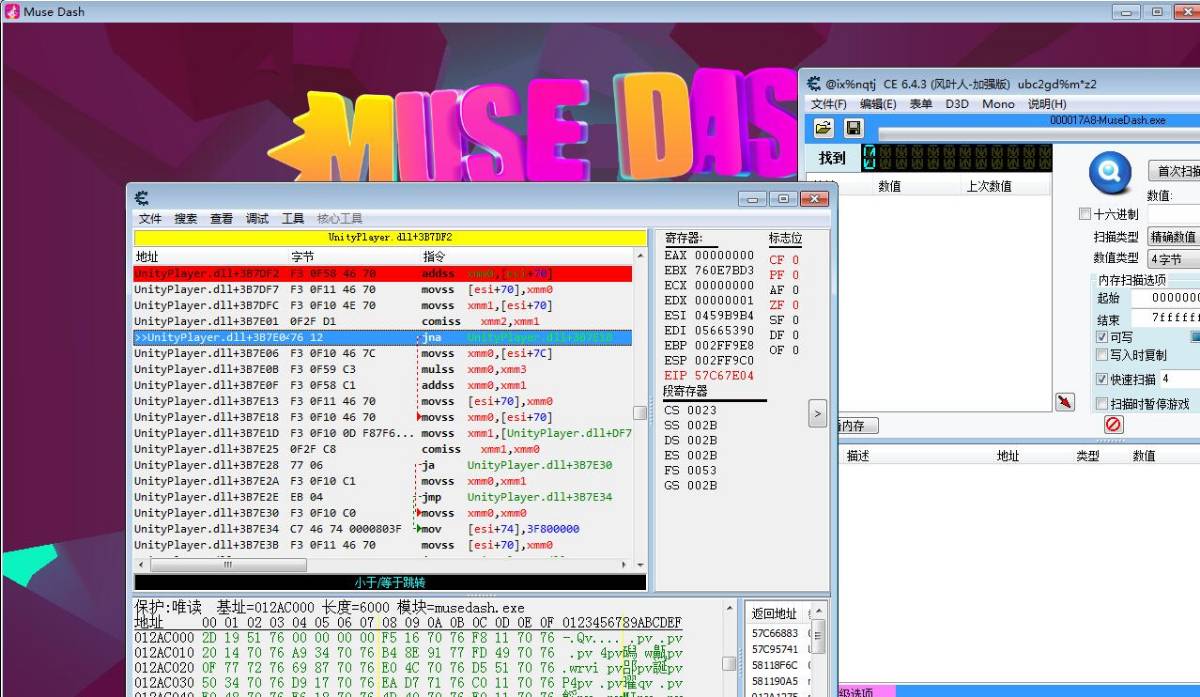Click the fast scan alignment field showing 4
Viewport: 1200px width, 697px height.
coord(1180,379)
